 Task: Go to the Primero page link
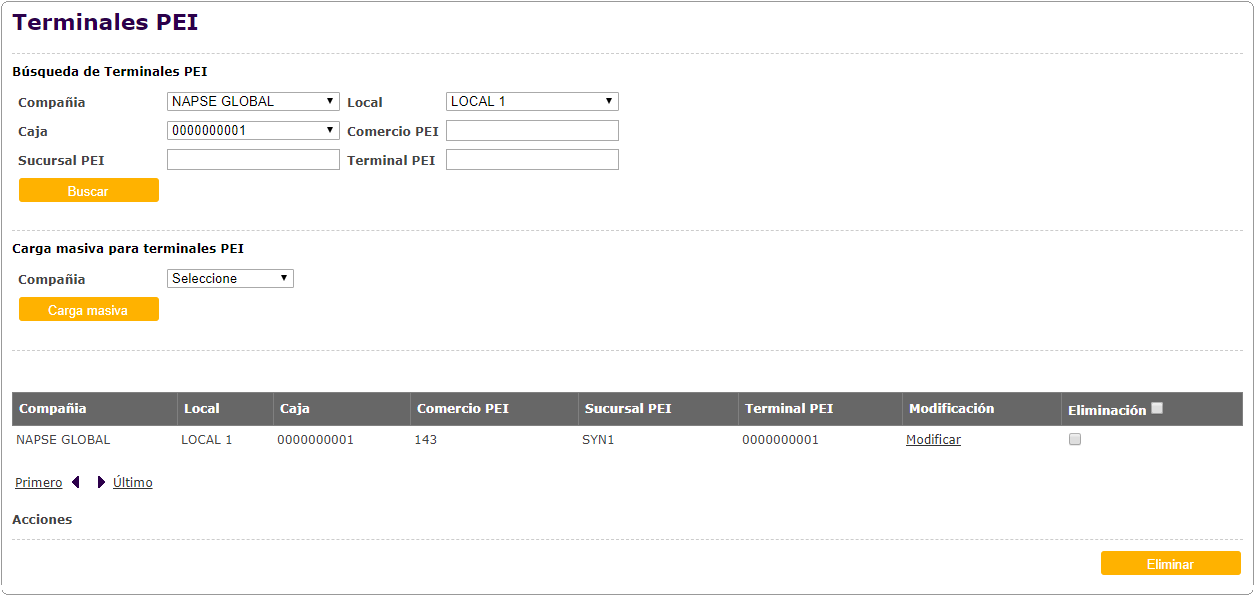tap(38, 483)
